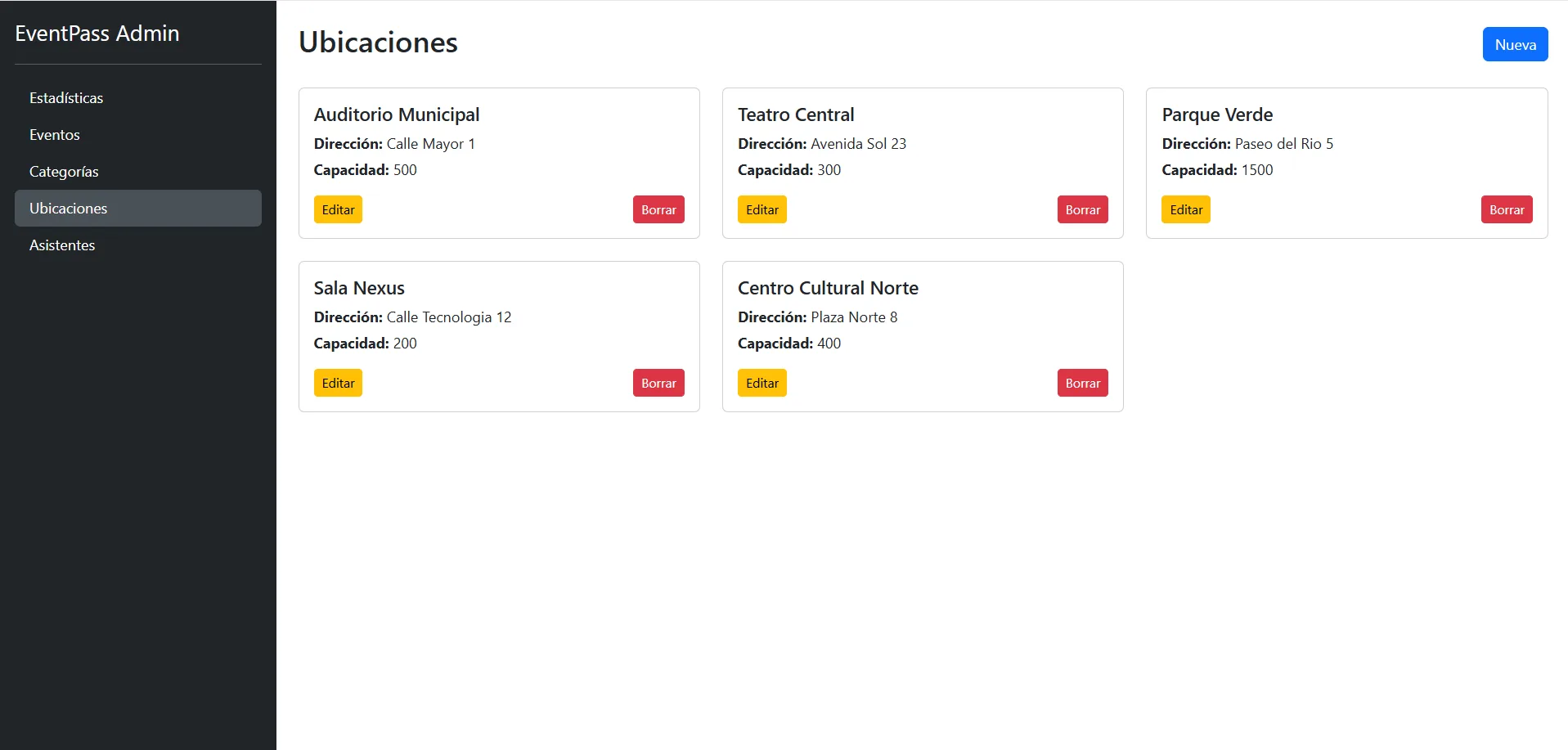1568x750 pixels.
Task: Click the Parque Verde capacity value 1500
Action: [x=1257, y=170]
